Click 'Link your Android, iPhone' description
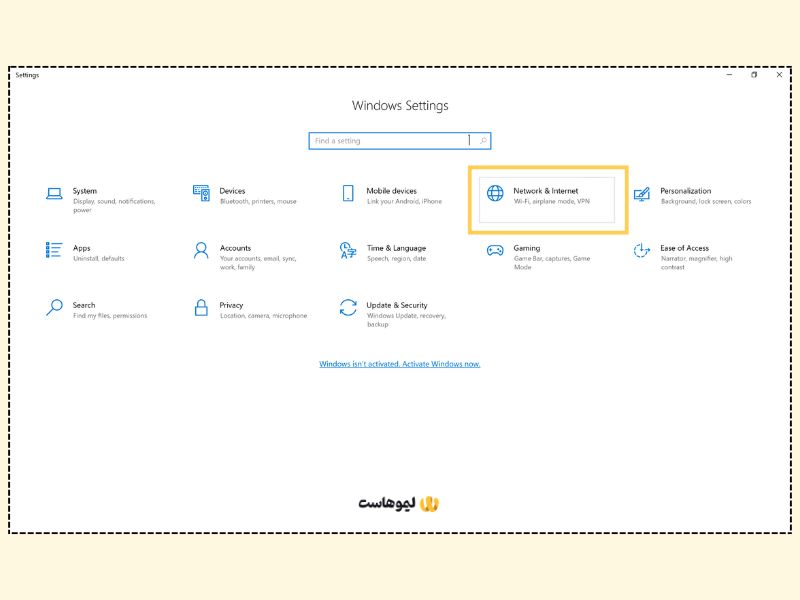 pyautogui.click(x=404, y=202)
